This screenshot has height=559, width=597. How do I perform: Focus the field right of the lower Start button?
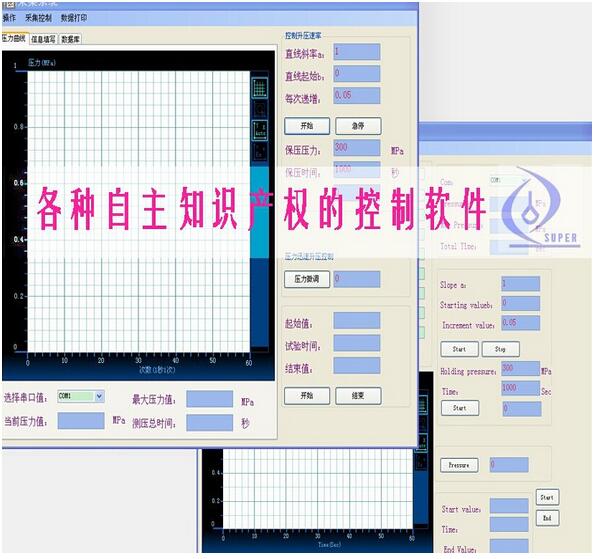(x=522, y=409)
